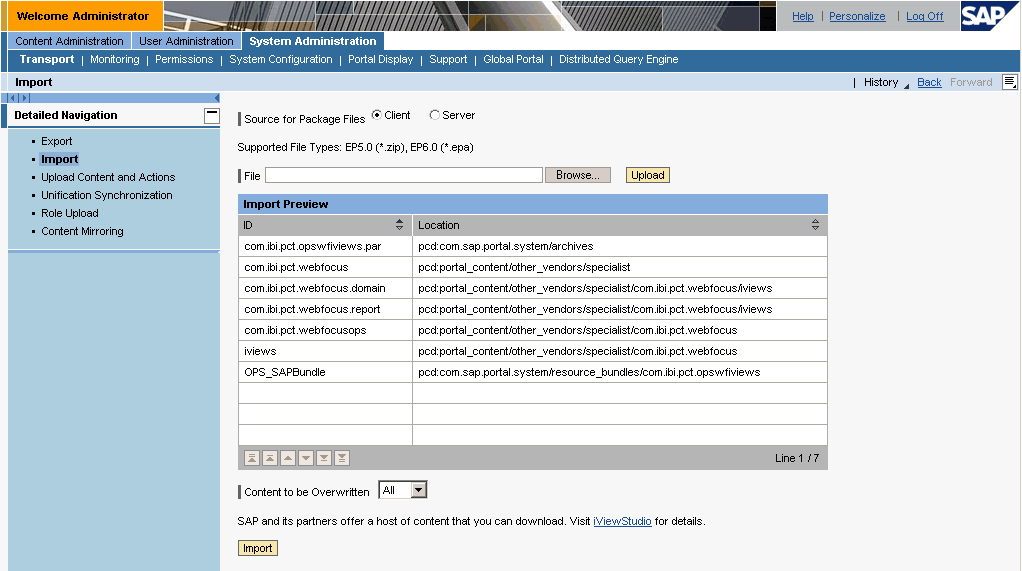Follow the iViewStudio link
Image resolution: width=1022 pixels, height=571 pixels.
(622, 521)
